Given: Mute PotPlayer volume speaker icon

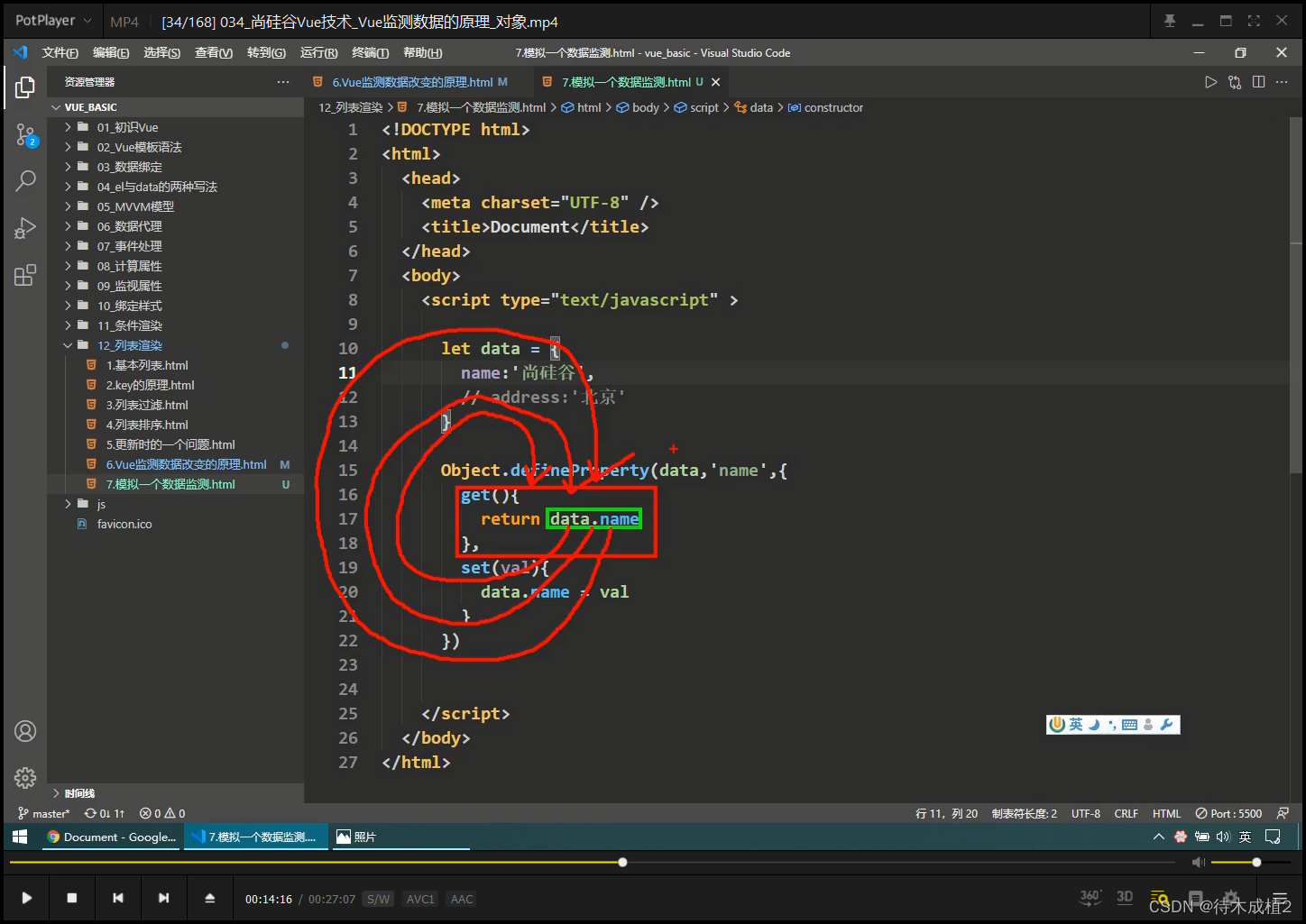Looking at the screenshot, I should (x=1199, y=863).
